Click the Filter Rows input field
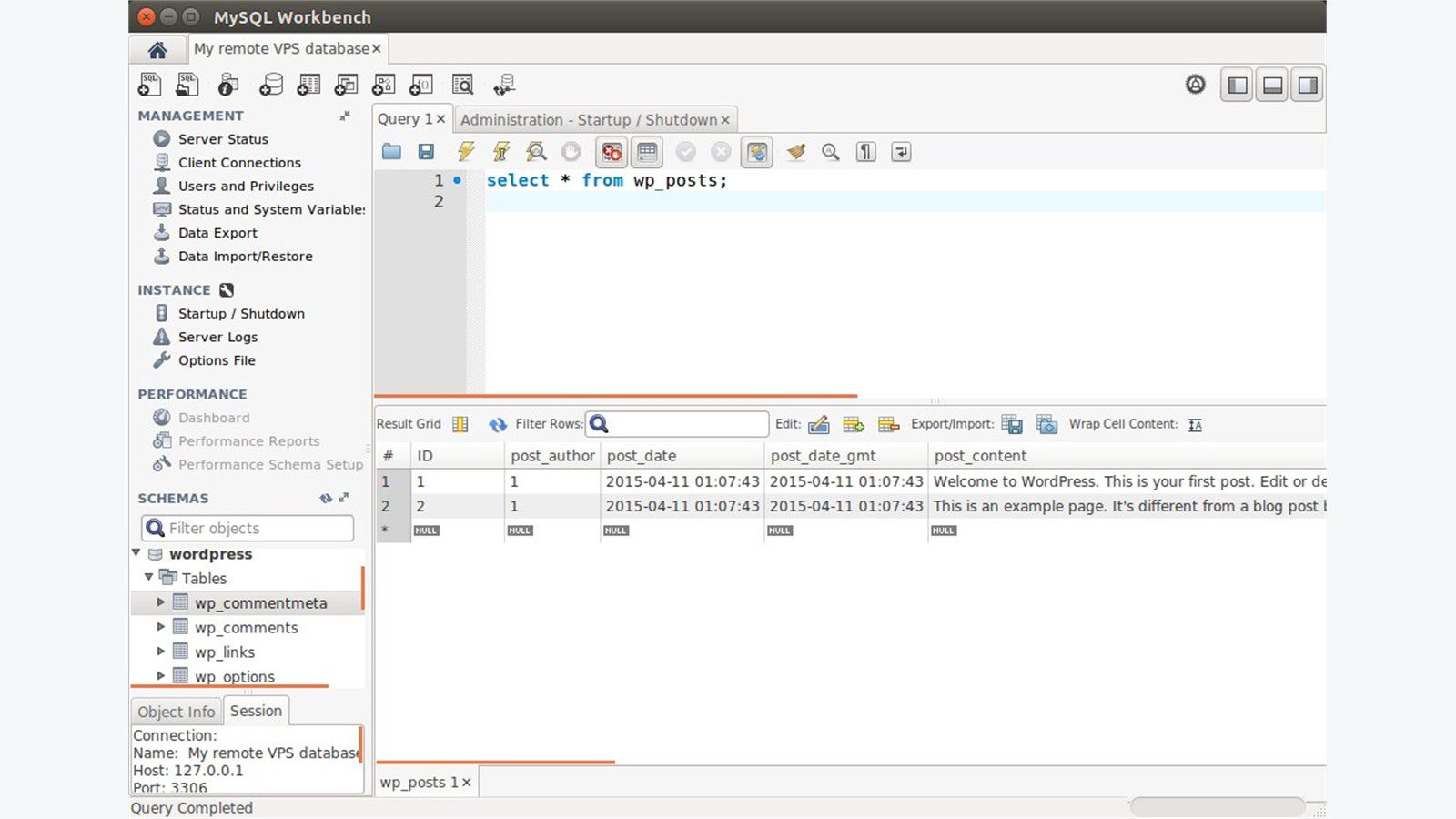 click(x=677, y=424)
